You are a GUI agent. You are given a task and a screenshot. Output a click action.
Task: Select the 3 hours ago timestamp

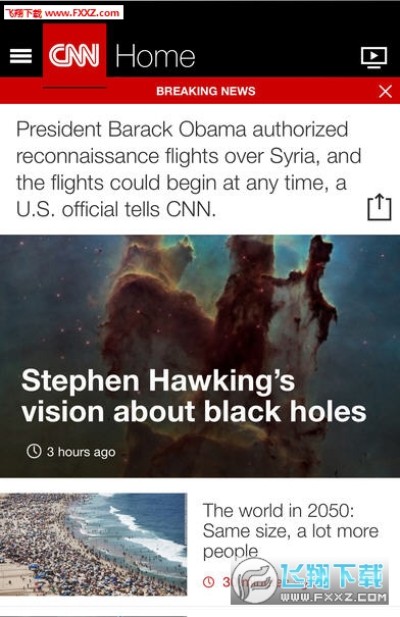(x=81, y=452)
